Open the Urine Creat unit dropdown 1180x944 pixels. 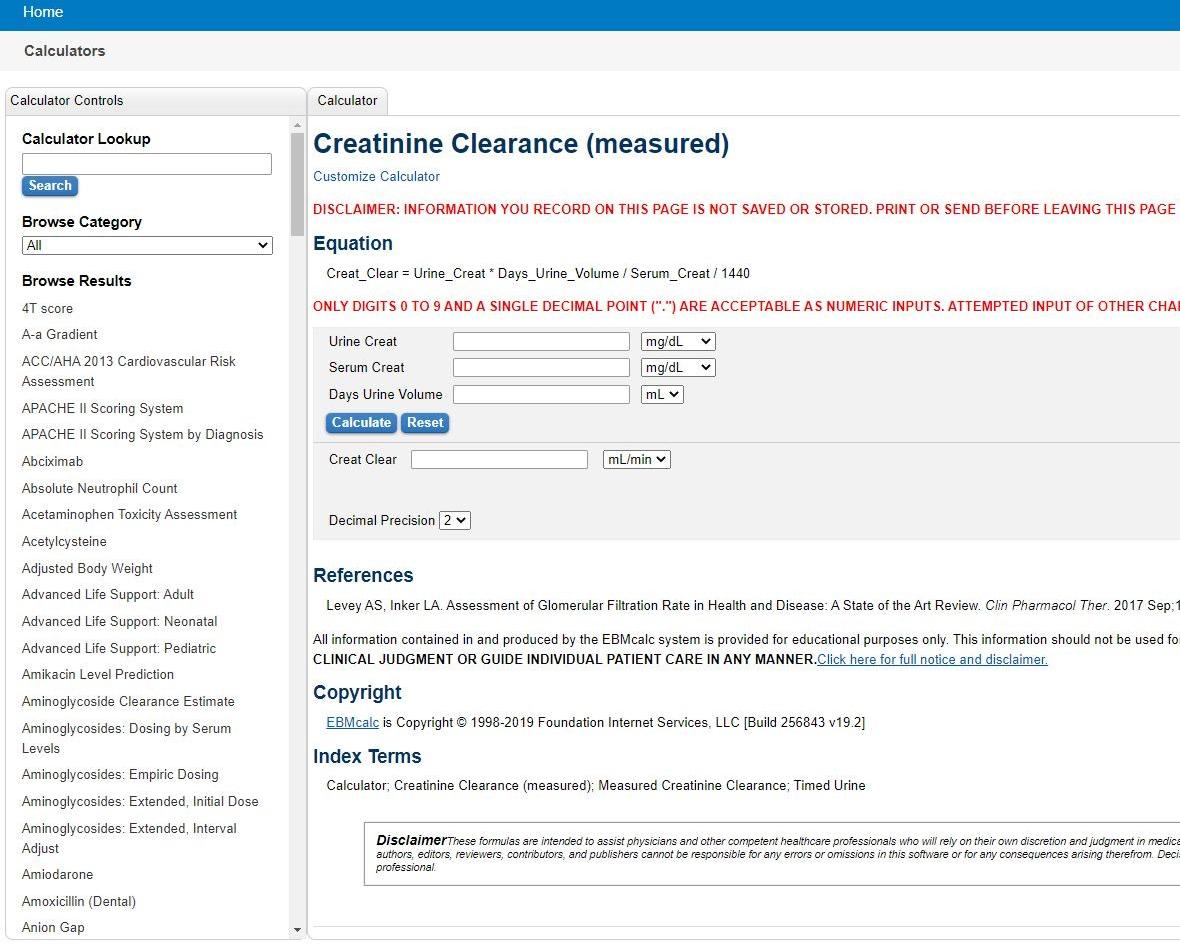tap(678, 341)
